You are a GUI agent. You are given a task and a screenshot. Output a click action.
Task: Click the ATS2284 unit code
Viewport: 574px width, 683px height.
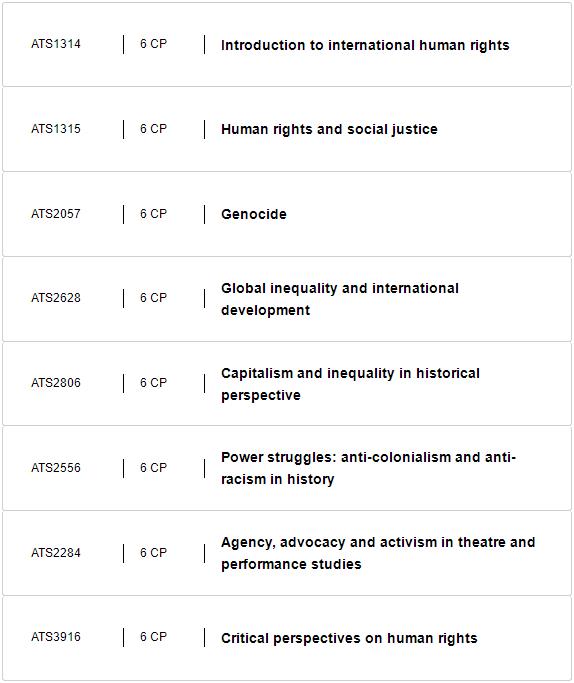point(56,553)
